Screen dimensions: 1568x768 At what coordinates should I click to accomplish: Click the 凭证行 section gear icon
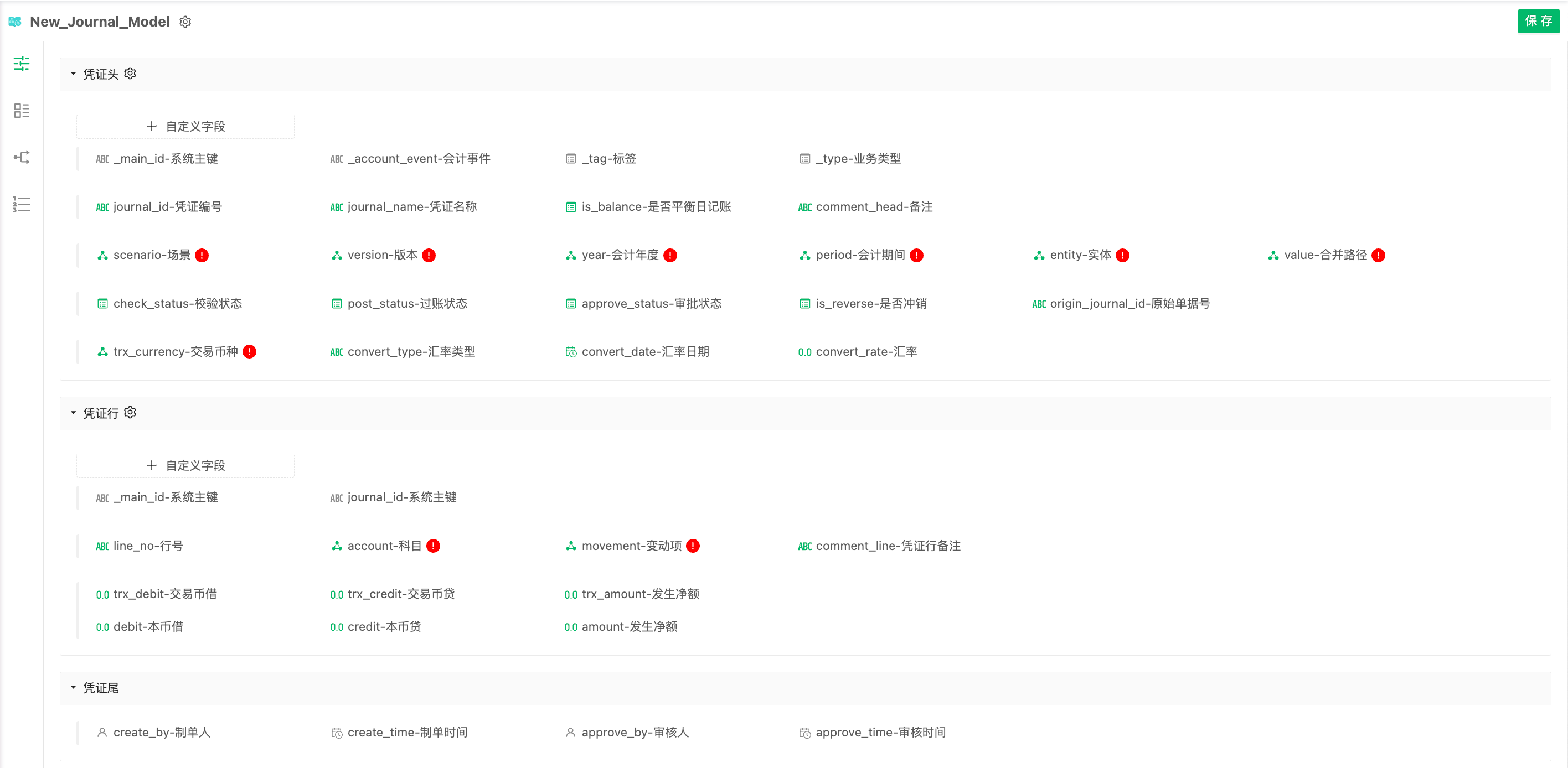coord(130,413)
